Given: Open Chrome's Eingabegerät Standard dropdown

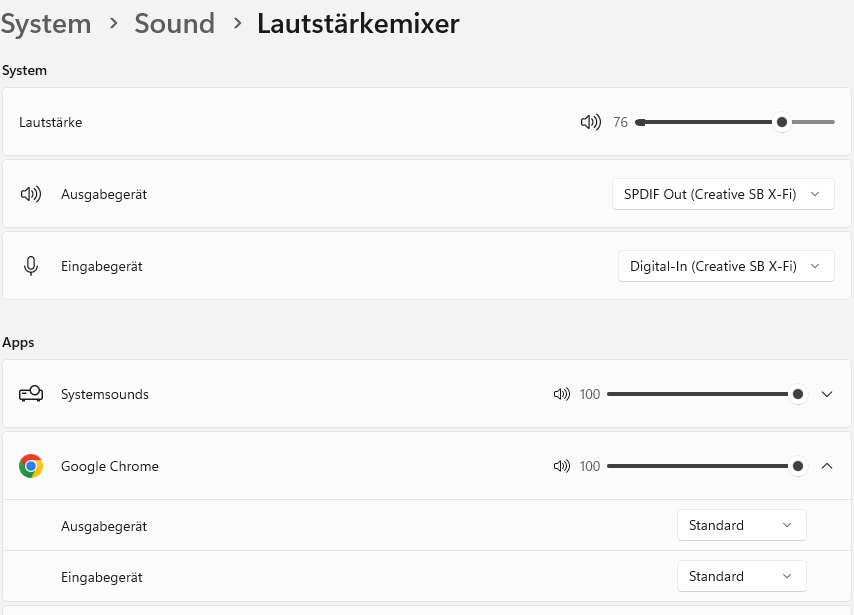Looking at the screenshot, I should point(741,576).
